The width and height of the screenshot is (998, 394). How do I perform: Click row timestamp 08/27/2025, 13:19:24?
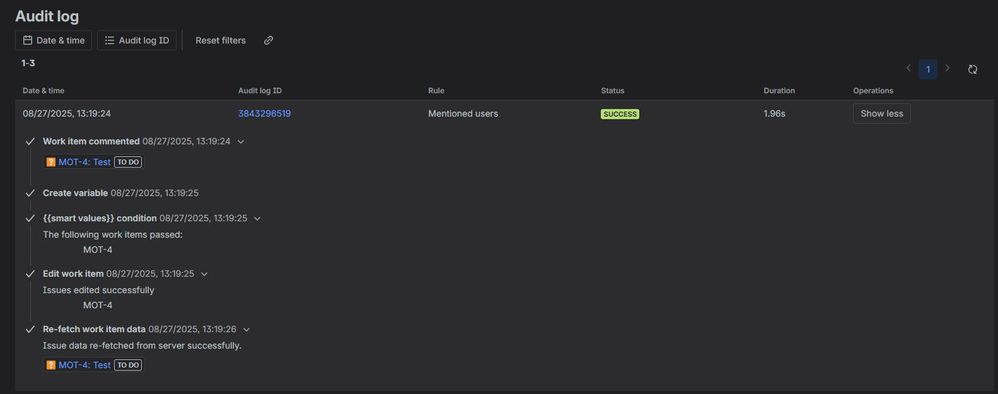pos(67,113)
